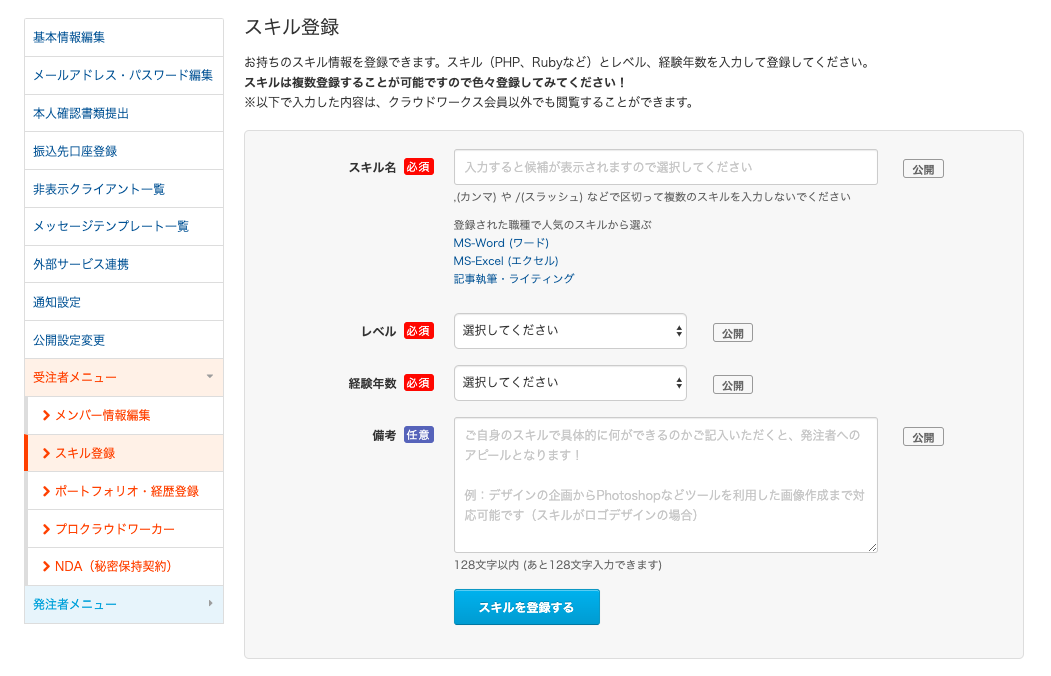The image size is (1051, 676).
Task: Click the chevron icon beside NDA
Action: (x=46, y=566)
